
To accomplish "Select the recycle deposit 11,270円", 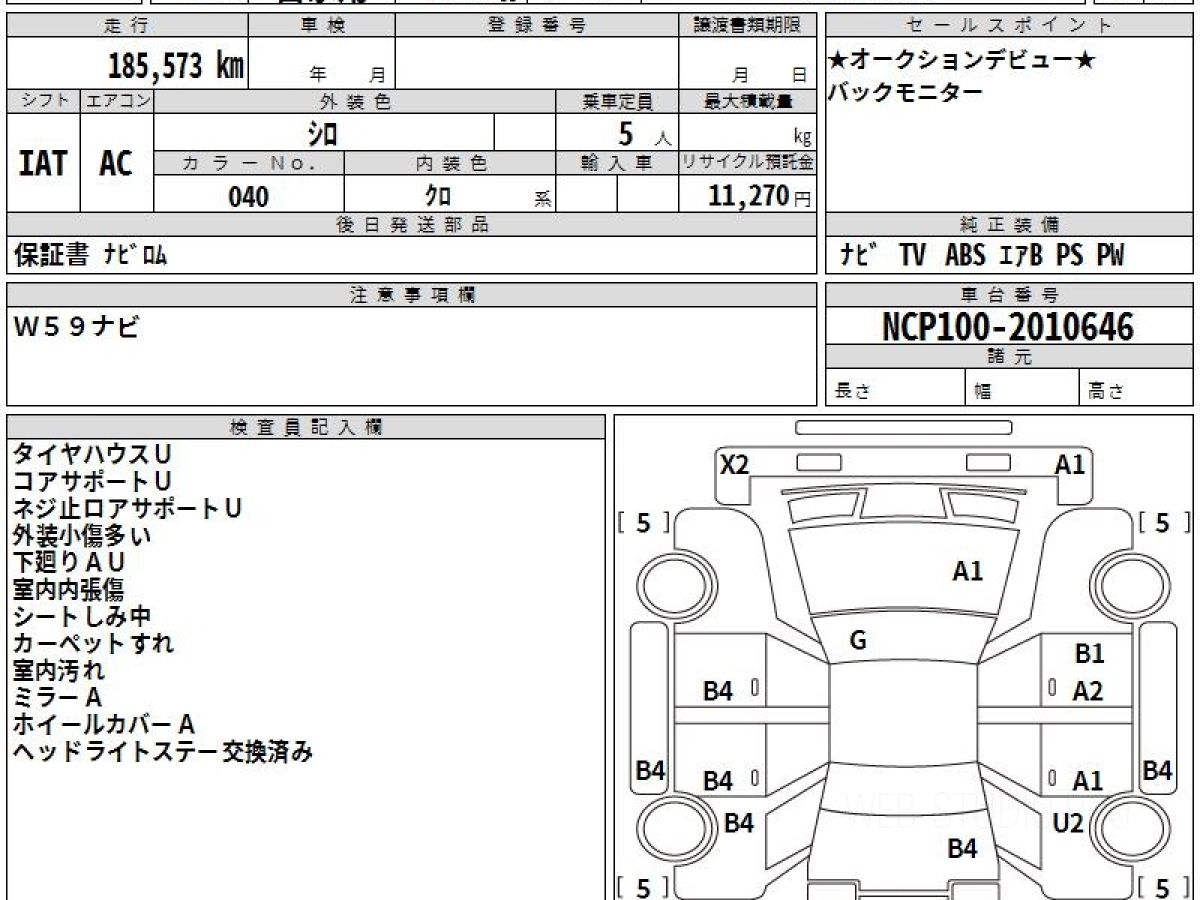I will 759,196.
